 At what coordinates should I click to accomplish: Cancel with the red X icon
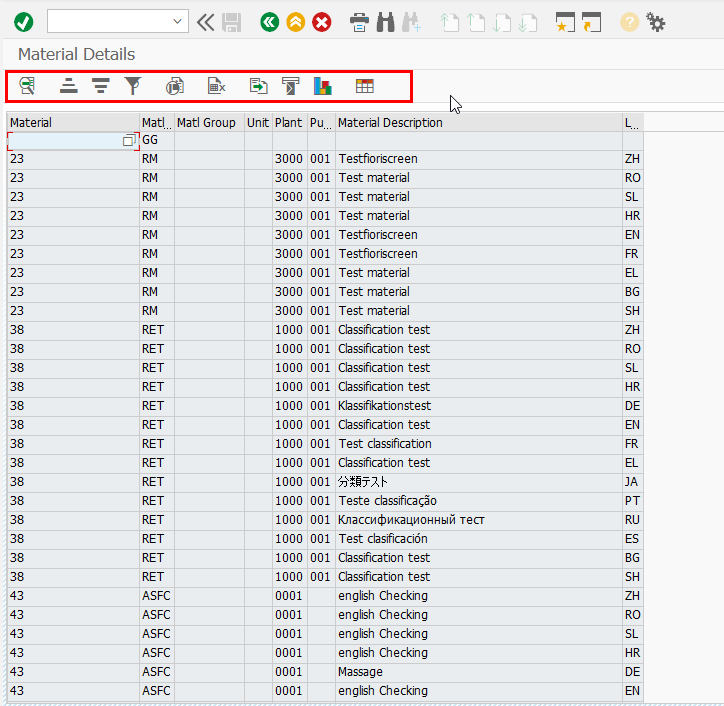[x=322, y=22]
